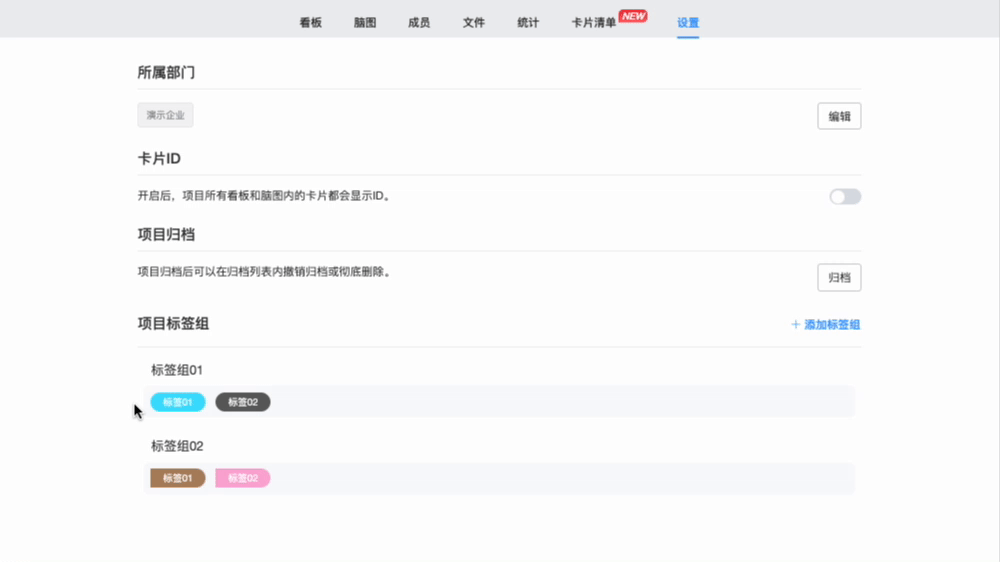Select the pink 标签02 tag in 标签组02

[x=243, y=478]
